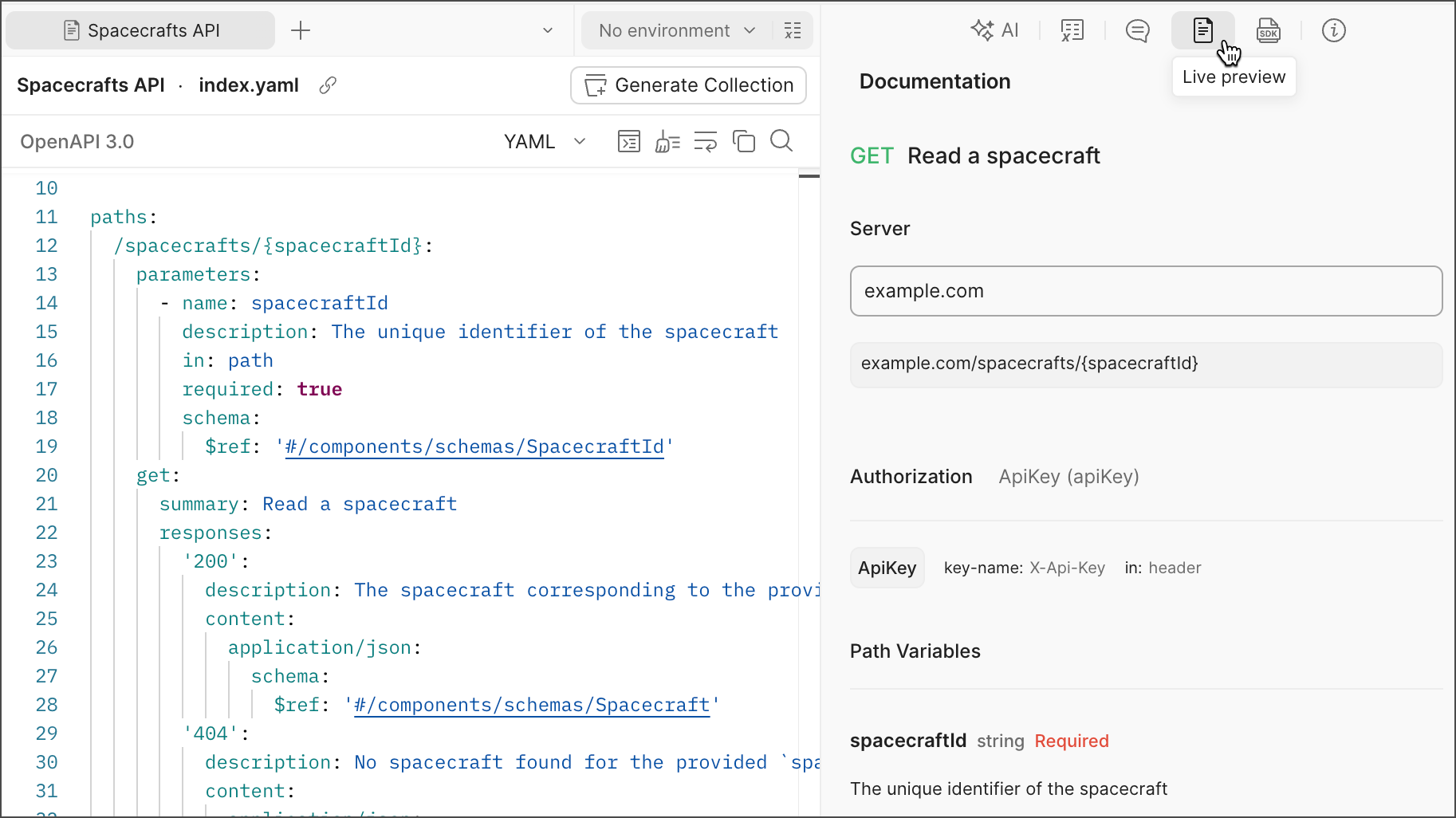Viewport: 1456px width, 818px height.
Task: Toggle the Live preview documentation icon
Action: point(1202,30)
